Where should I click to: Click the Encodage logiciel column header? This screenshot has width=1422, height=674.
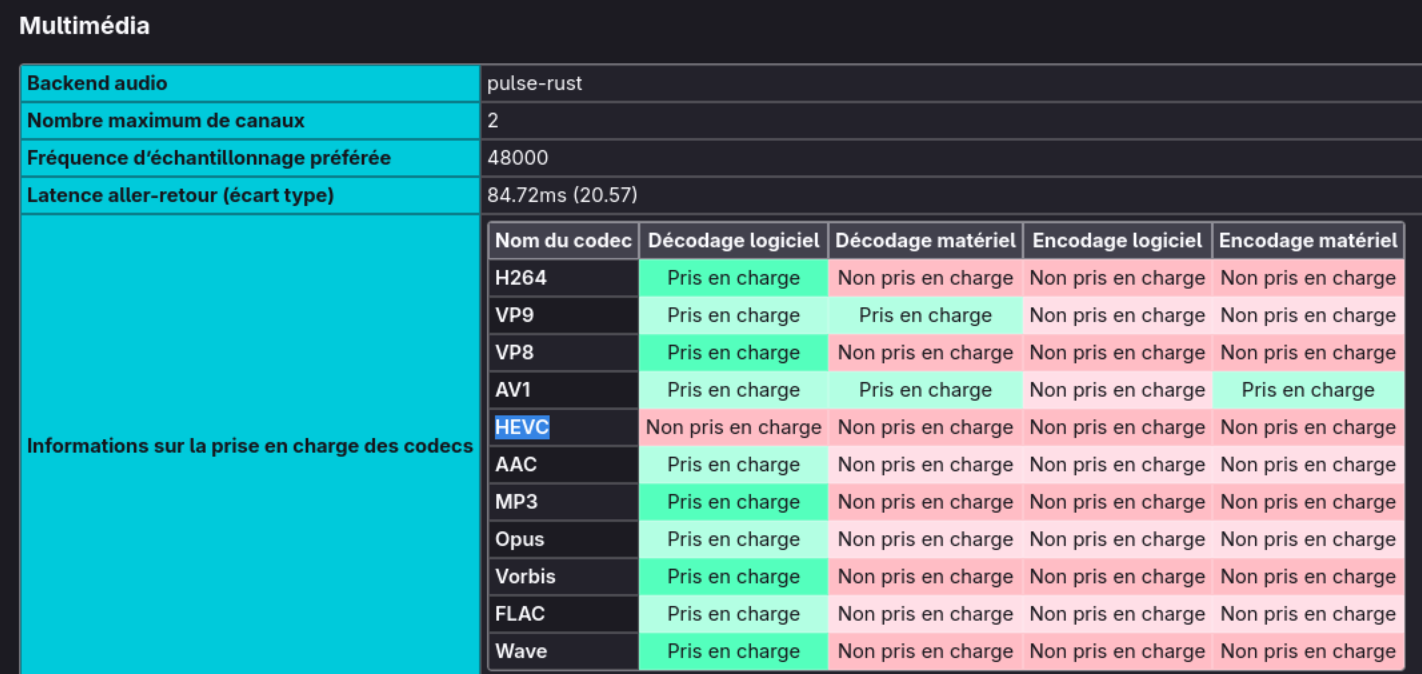[x=1117, y=240]
